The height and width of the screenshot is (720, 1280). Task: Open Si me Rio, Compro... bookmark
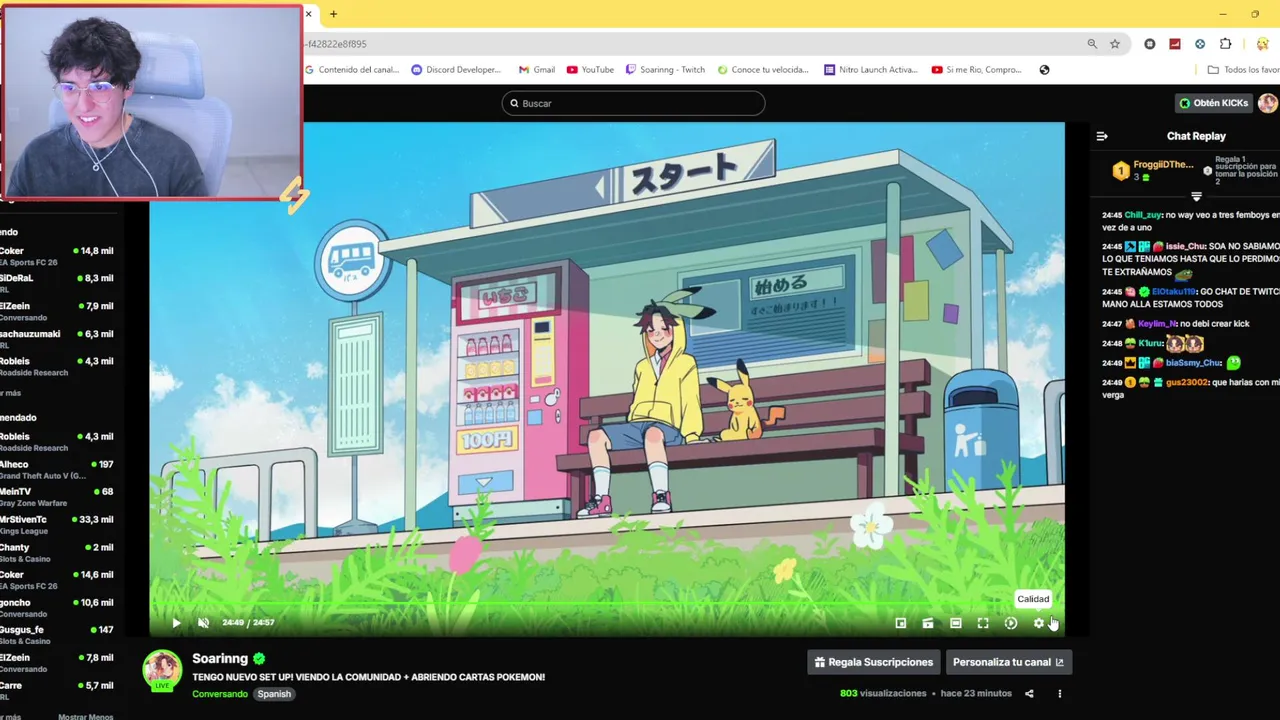pyautogui.click(x=977, y=70)
